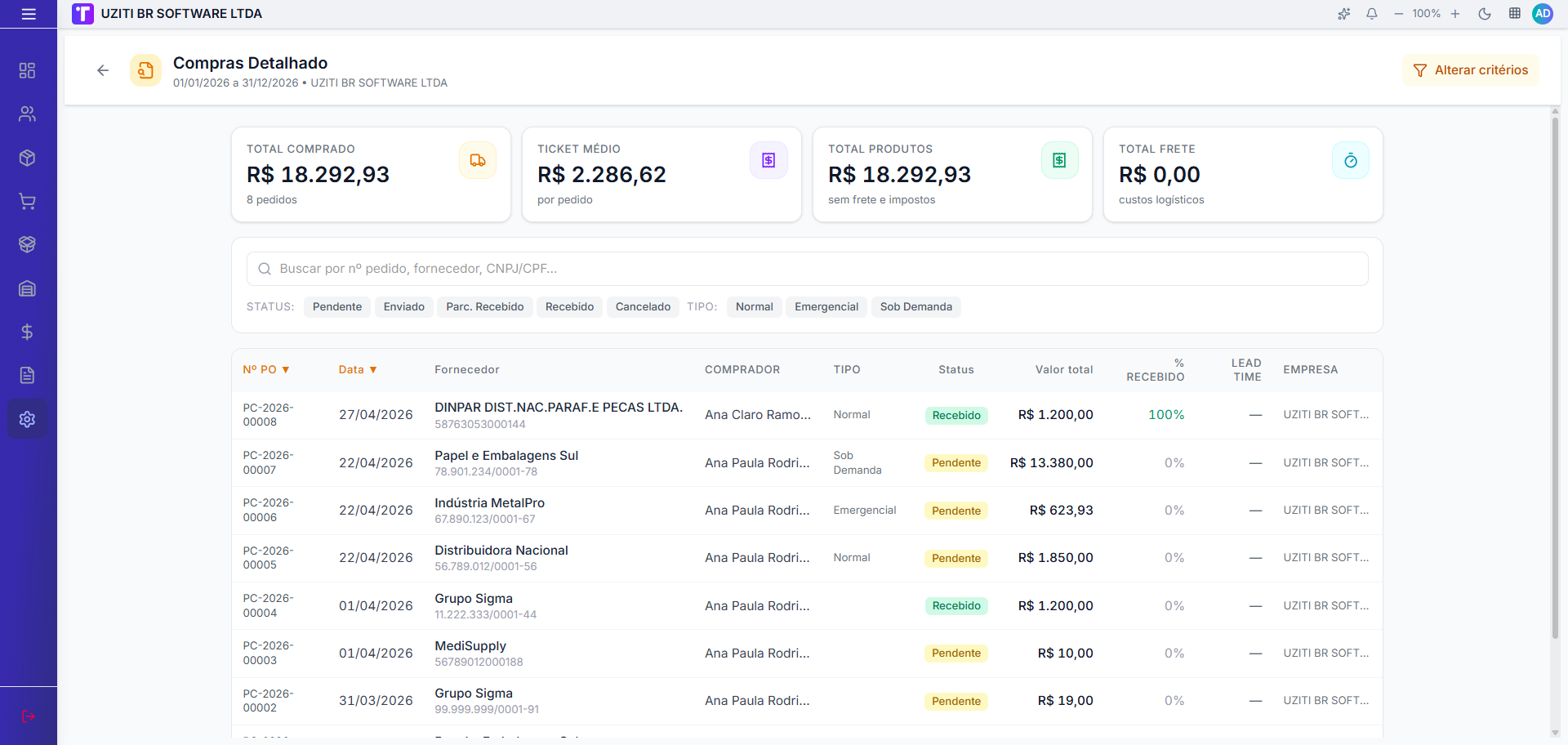Select supplier Papel e Embalagens Sul
1568x745 pixels.
(x=506, y=456)
